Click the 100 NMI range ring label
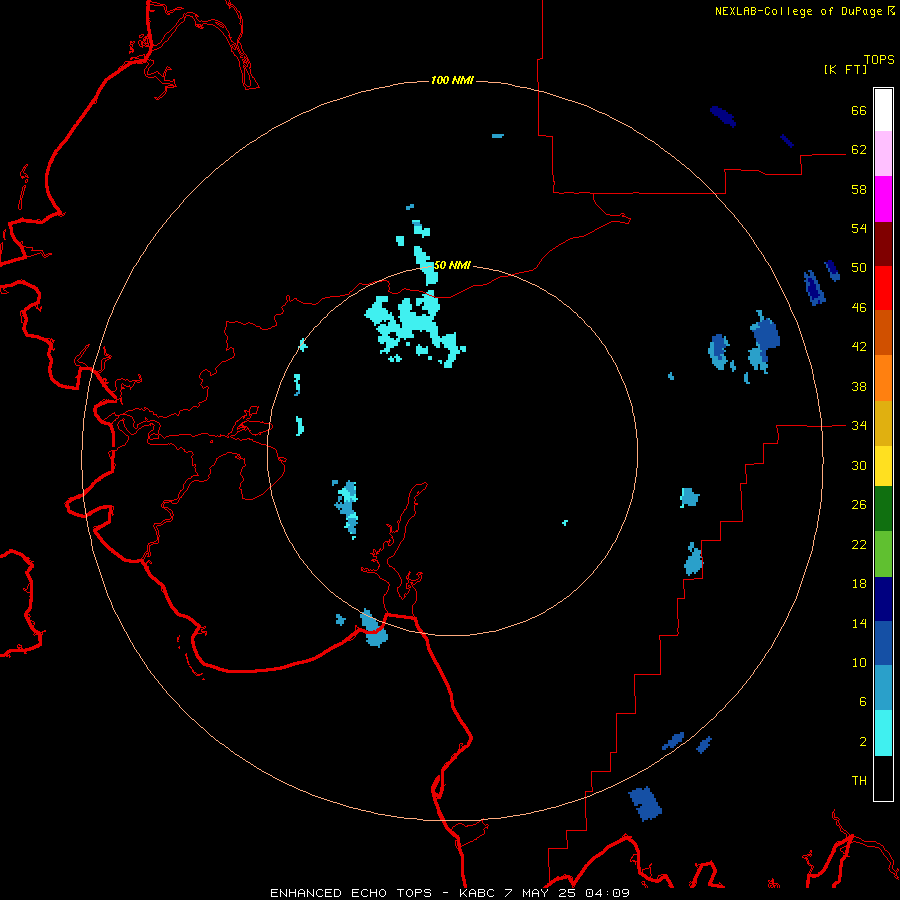900x900 pixels. click(452, 80)
